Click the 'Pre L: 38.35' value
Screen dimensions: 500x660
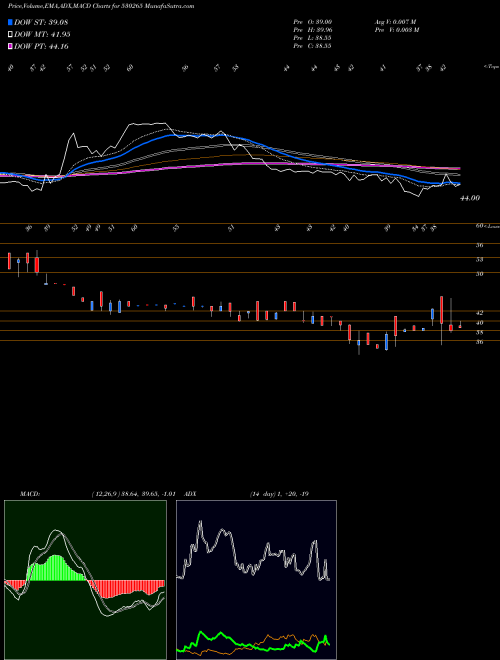(x=313, y=38)
